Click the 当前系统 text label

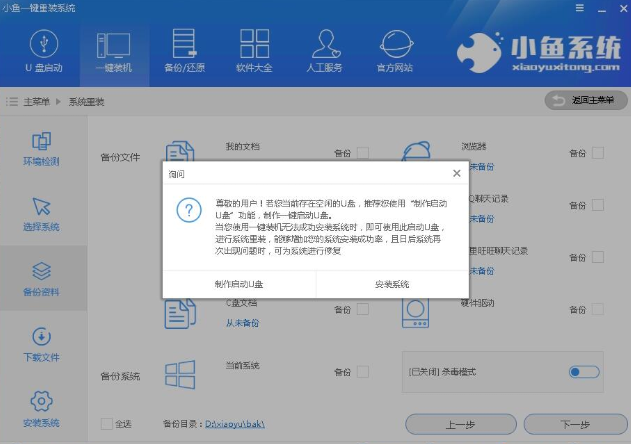[x=243, y=366]
